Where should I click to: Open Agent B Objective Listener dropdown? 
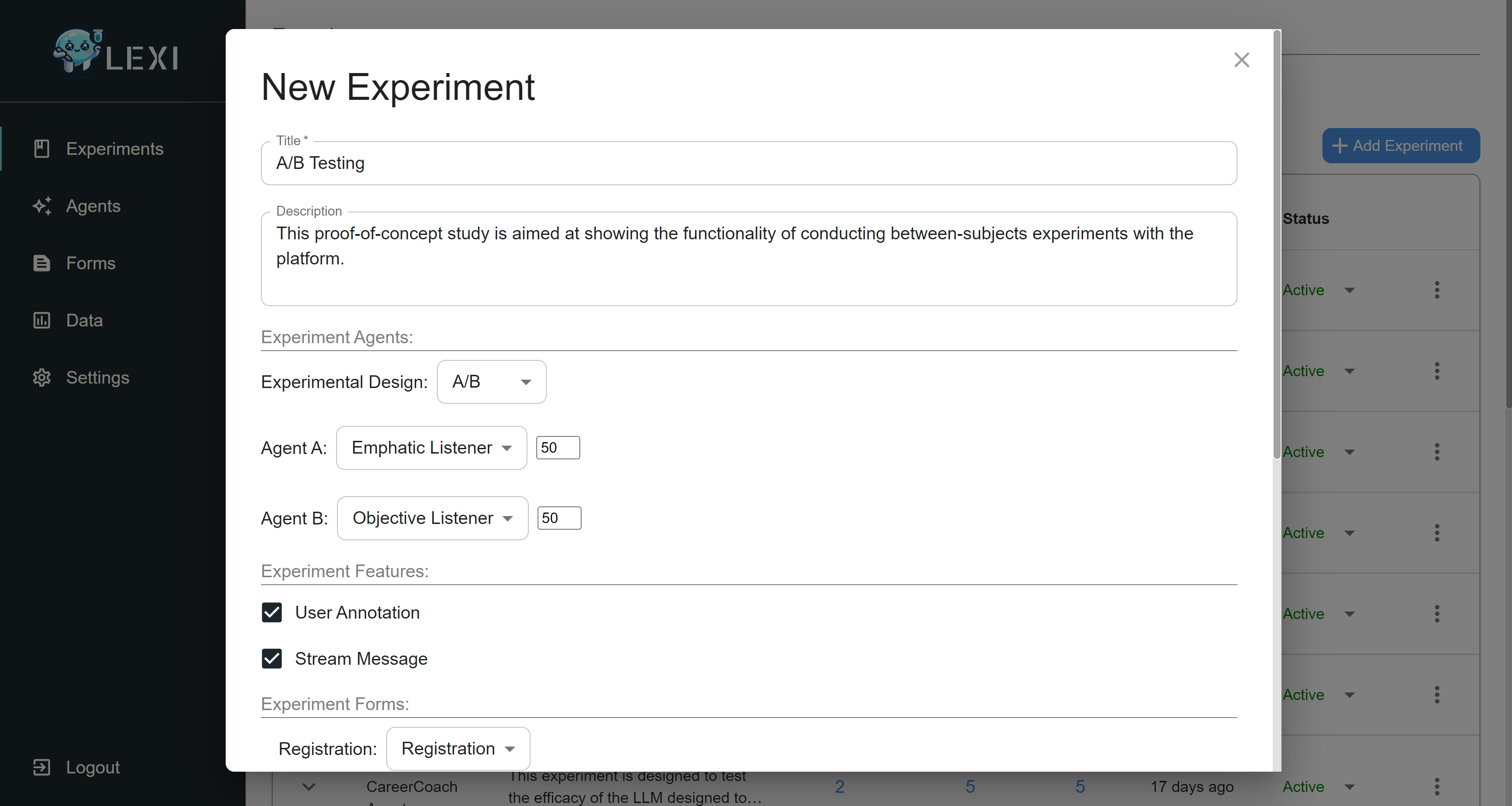432,518
